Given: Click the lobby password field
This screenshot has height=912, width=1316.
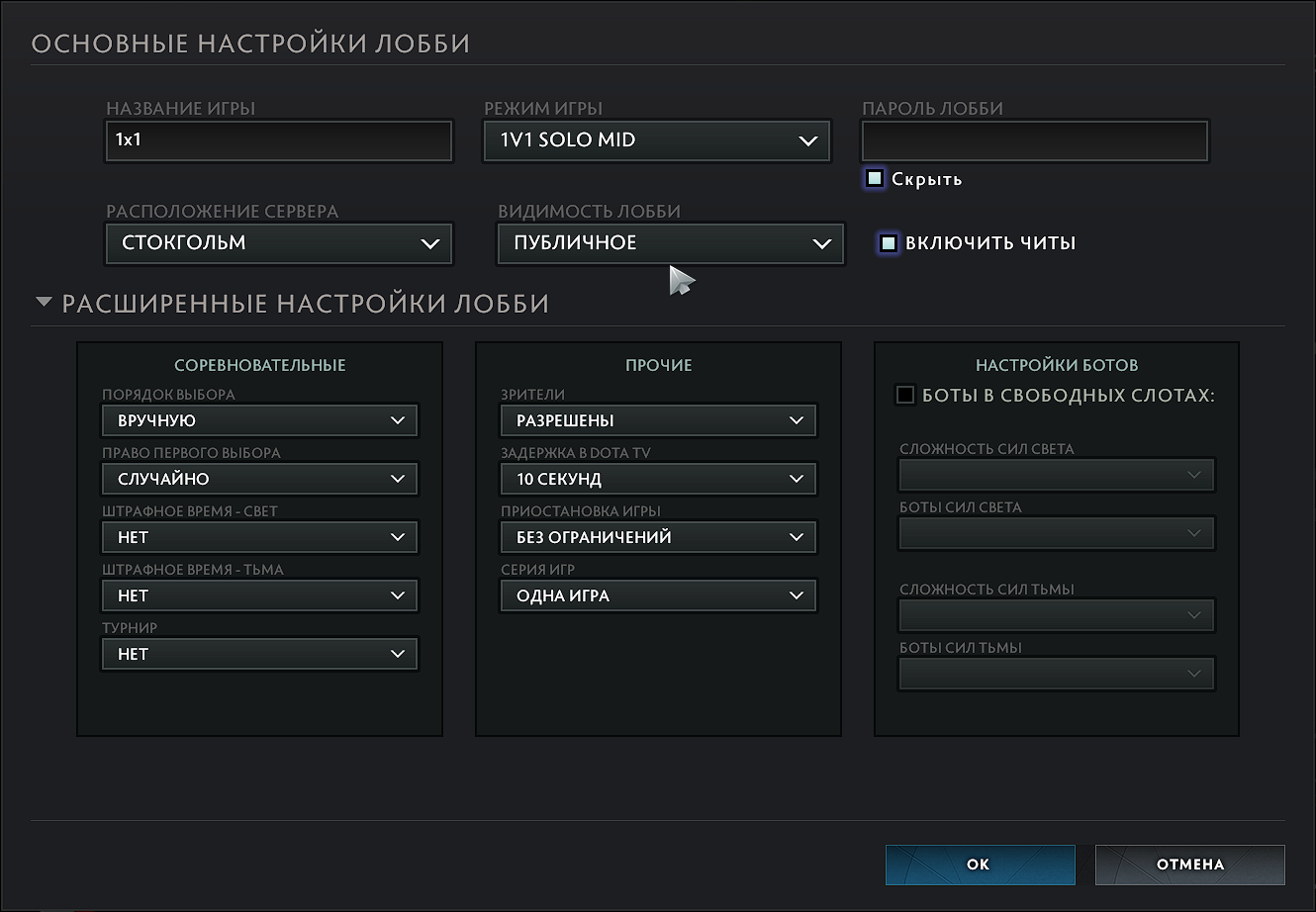Looking at the screenshot, I should pyautogui.click(x=1035, y=140).
